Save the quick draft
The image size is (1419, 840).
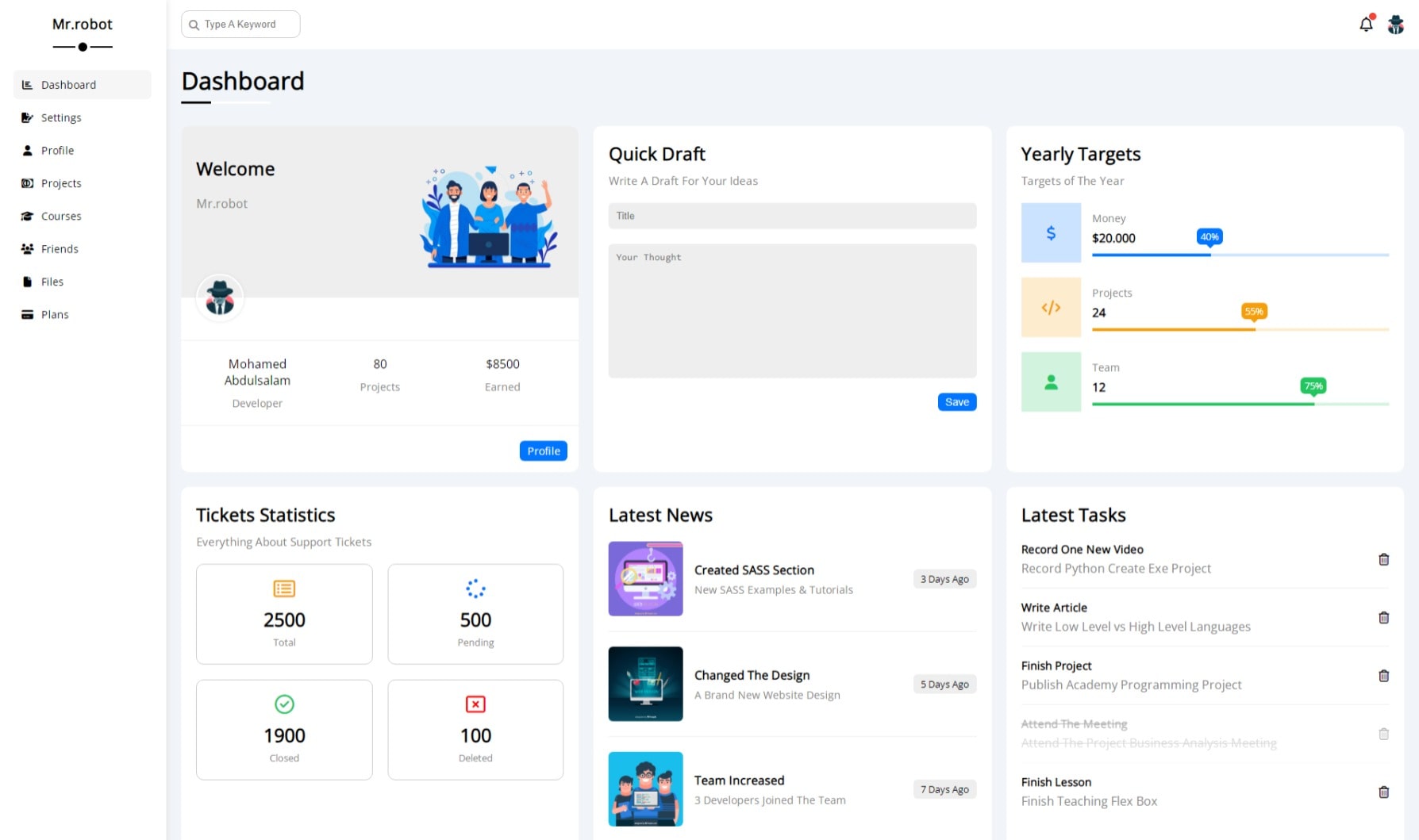click(x=956, y=402)
